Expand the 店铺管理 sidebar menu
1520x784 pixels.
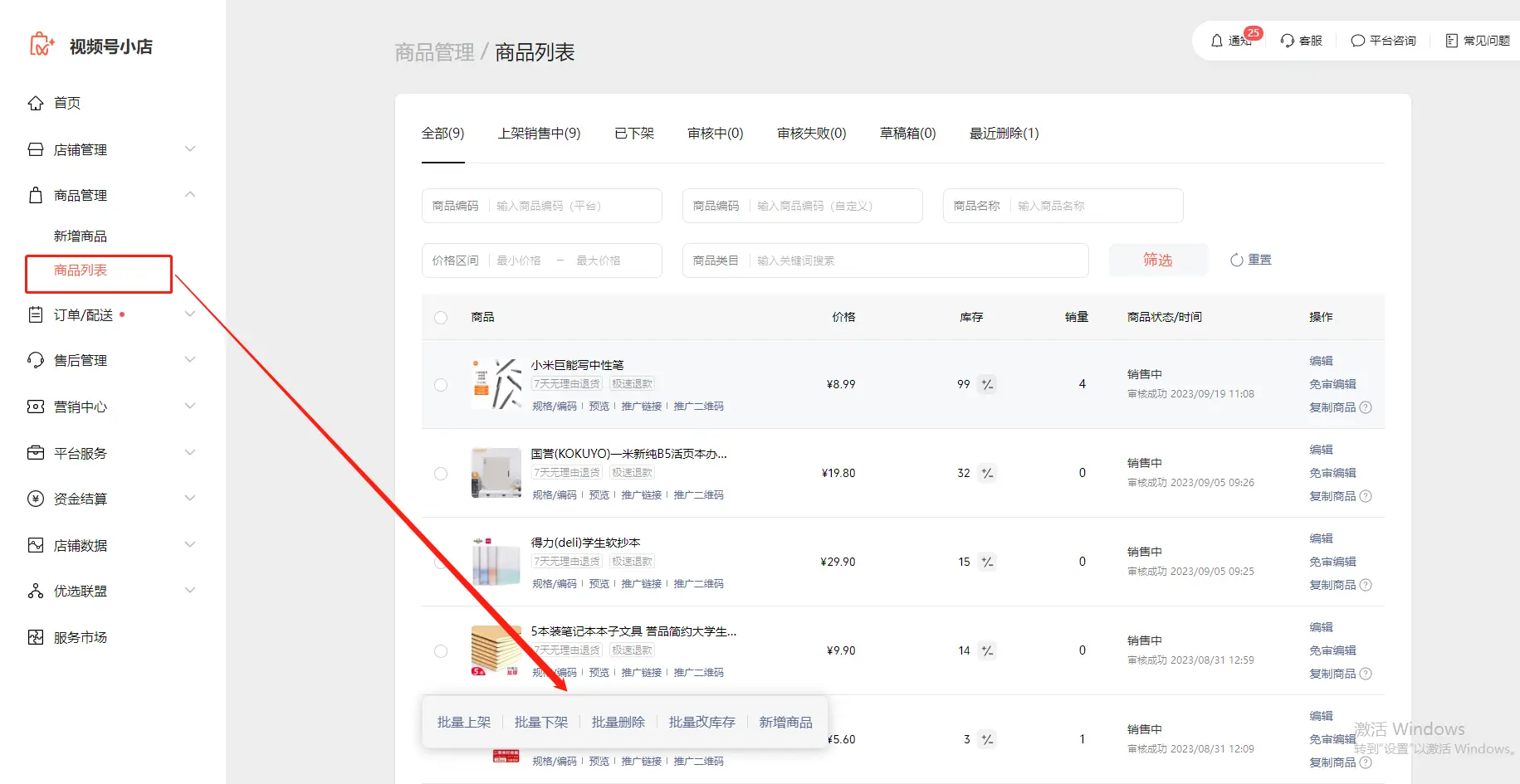190,149
